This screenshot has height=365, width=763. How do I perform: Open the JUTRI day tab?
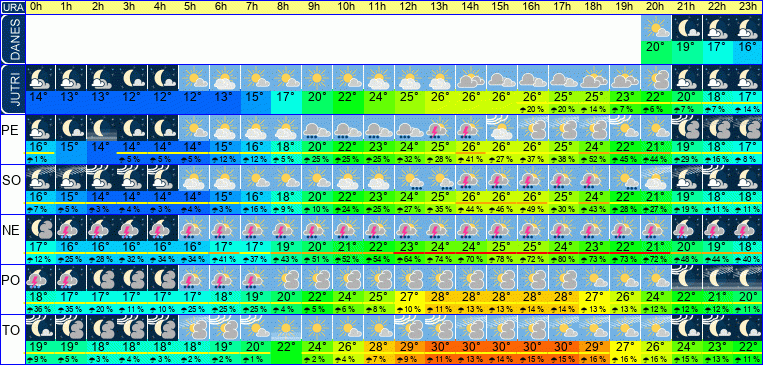[x=12, y=89]
